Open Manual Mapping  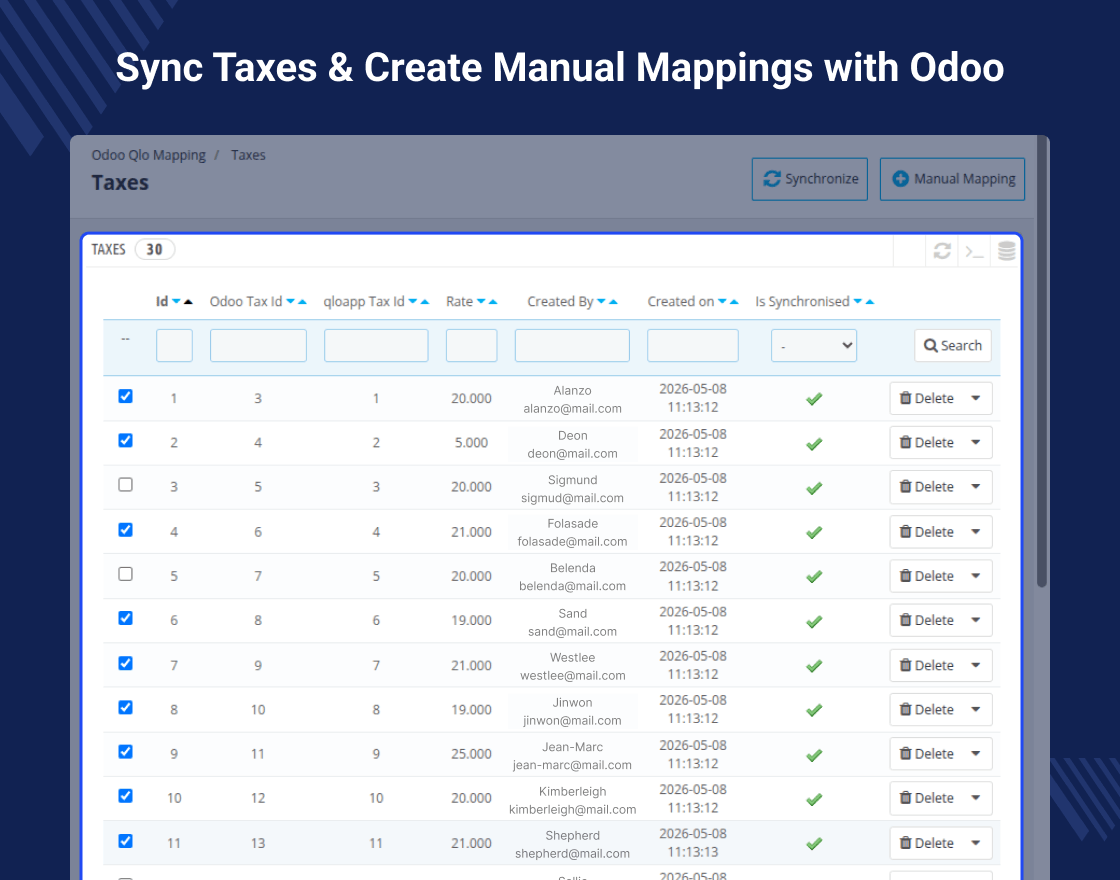[x=952, y=179]
